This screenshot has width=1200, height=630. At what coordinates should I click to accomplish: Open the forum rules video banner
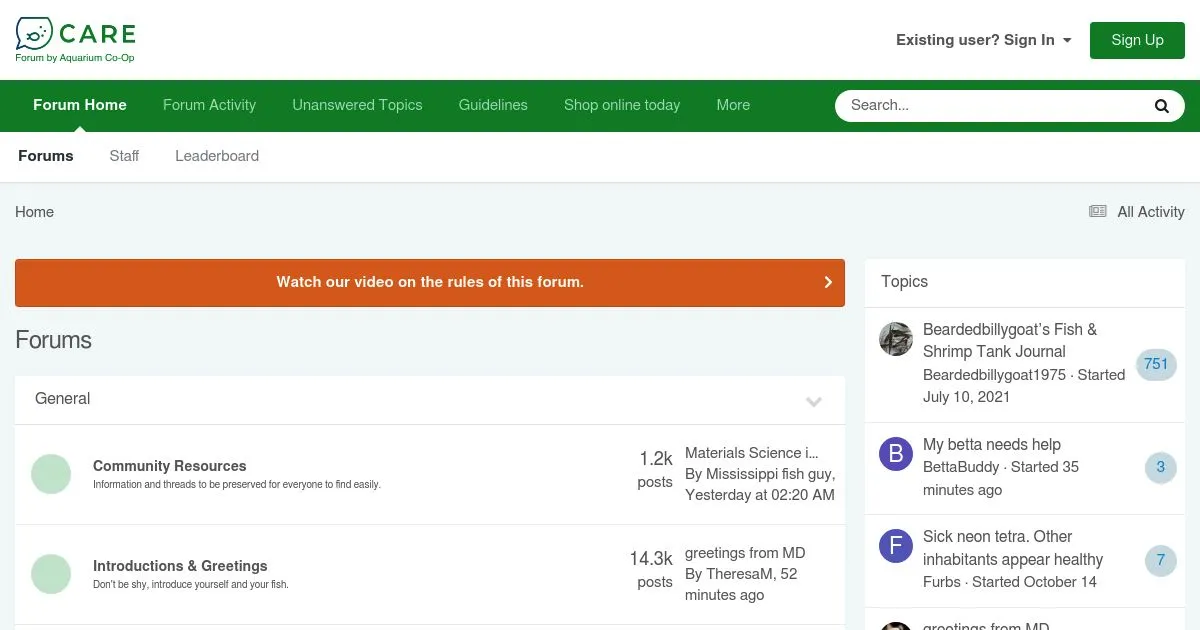pyautogui.click(x=429, y=282)
